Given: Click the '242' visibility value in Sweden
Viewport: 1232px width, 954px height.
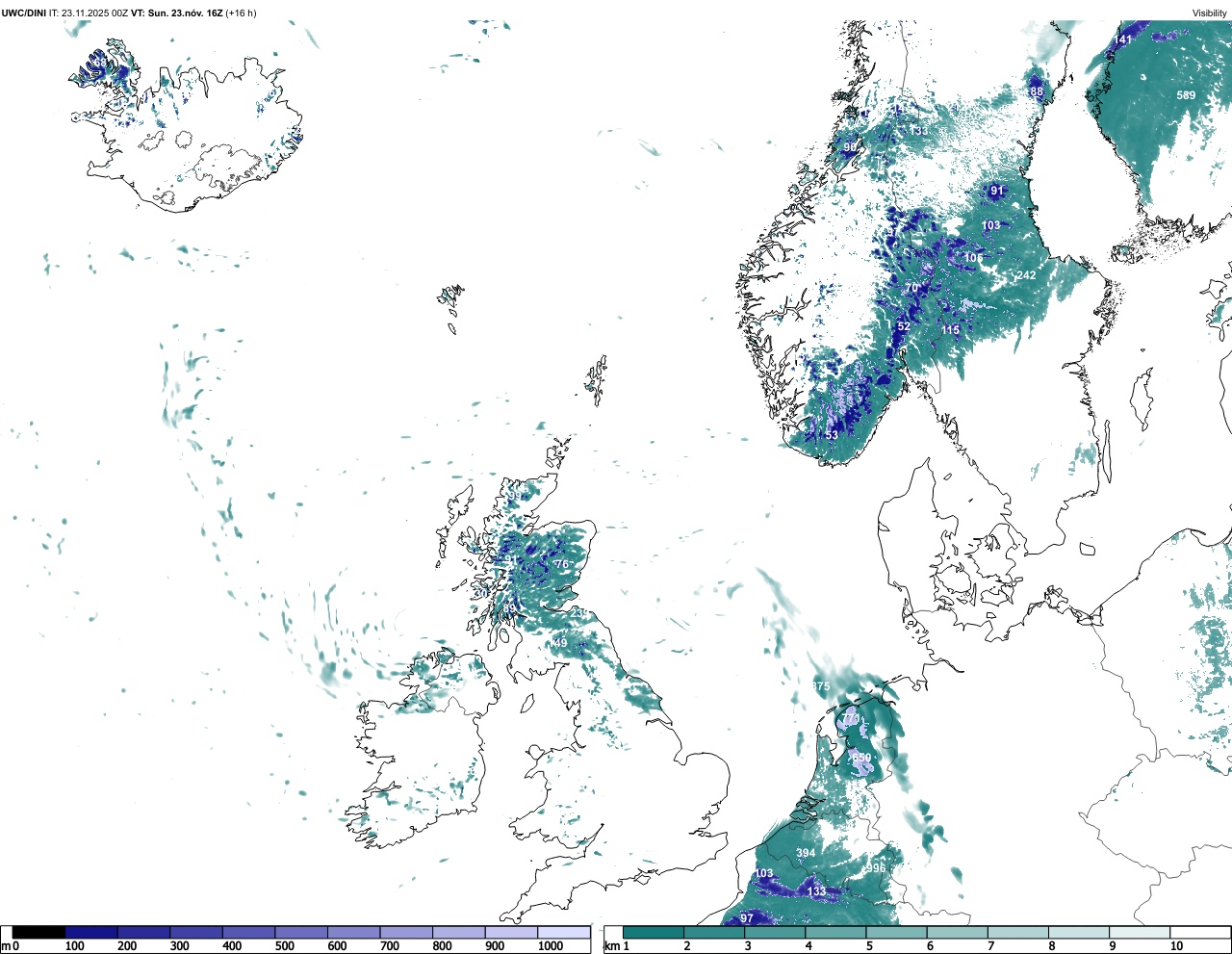Looking at the screenshot, I should click(1027, 275).
